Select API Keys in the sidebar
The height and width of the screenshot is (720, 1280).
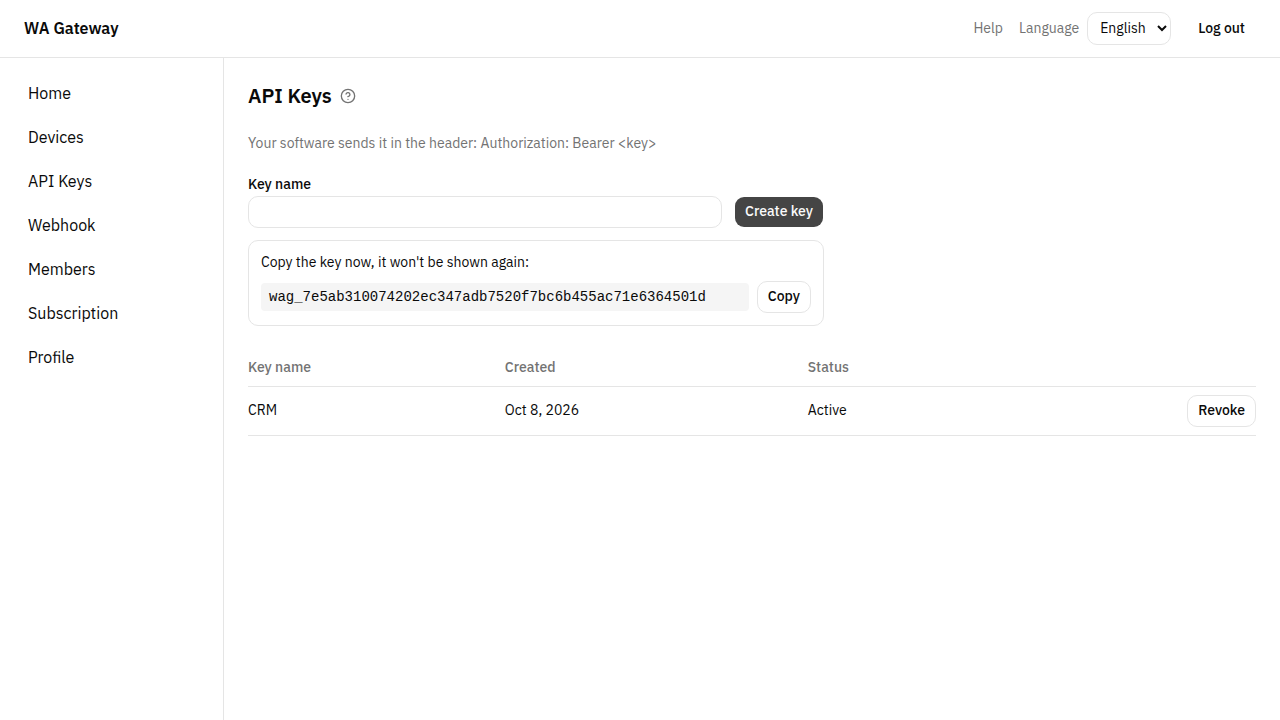tap(60, 181)
